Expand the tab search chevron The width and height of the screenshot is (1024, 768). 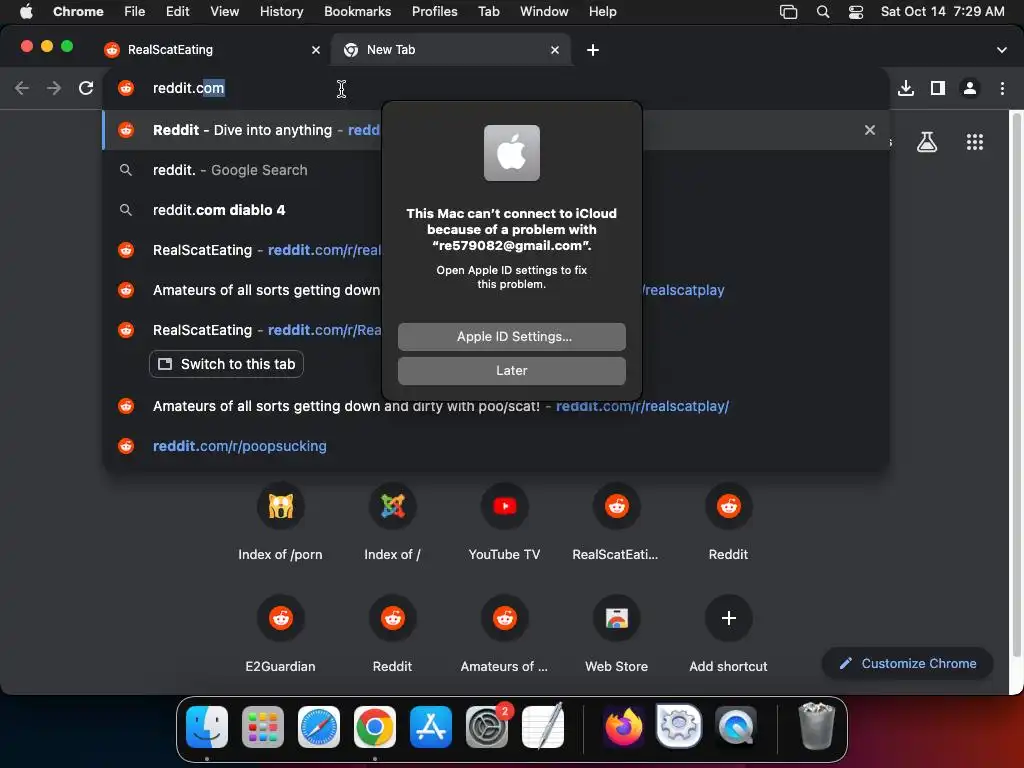tap(1001, 50)
